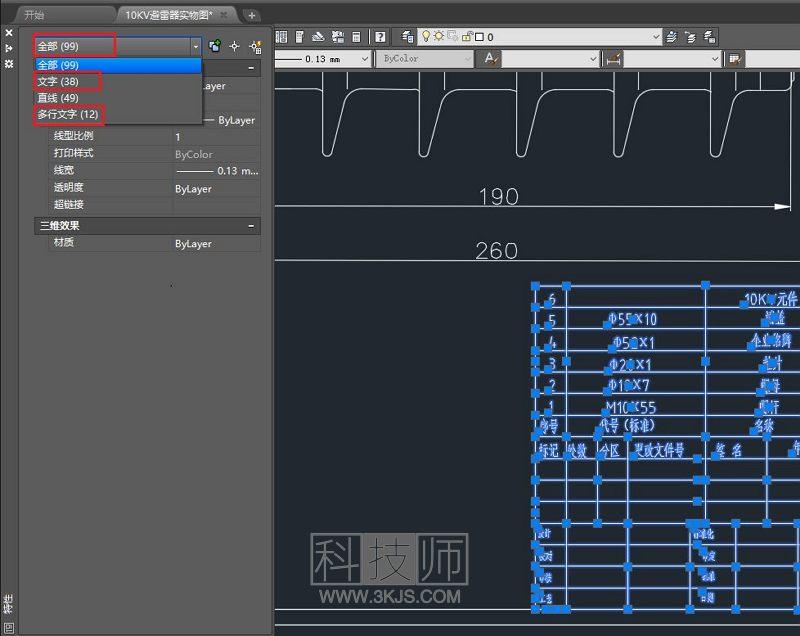Toggle the PICKADD value icon in properties palette
This screenshot has height=636, width=800.
coord(215,46)
